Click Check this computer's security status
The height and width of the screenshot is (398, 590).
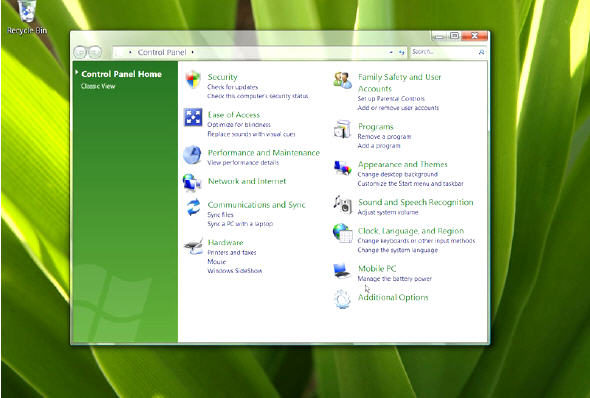[257, 96]
